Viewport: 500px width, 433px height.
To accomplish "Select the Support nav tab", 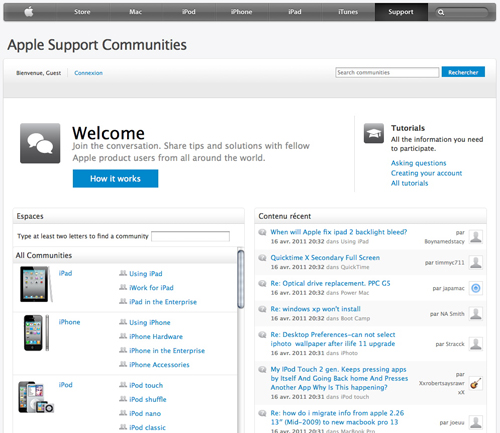I will click(401, 12).
